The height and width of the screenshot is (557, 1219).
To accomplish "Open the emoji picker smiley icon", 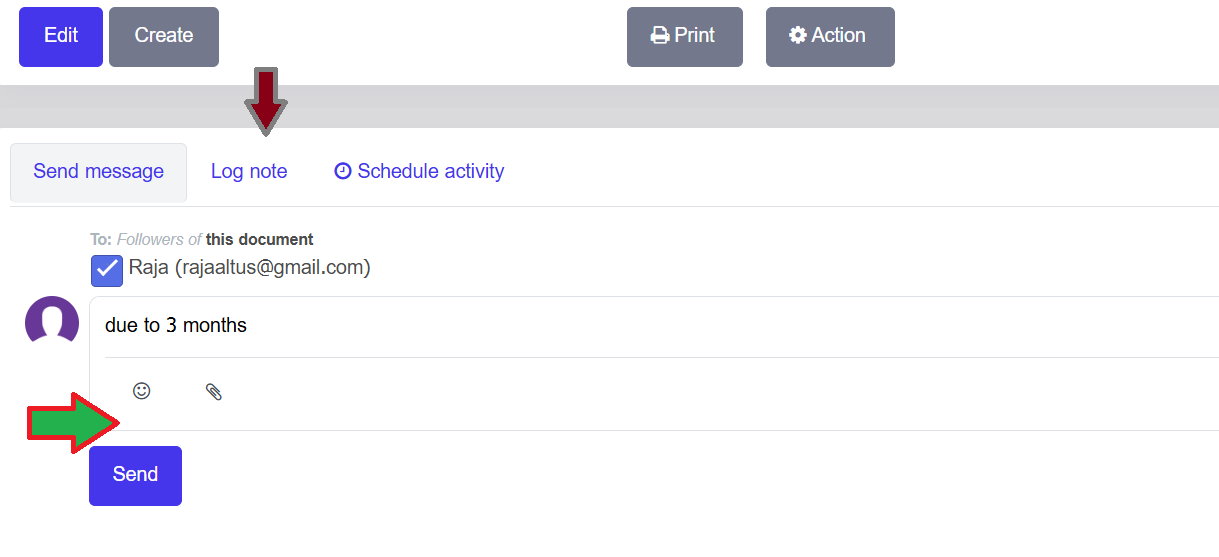I will [x=142, y=391].
